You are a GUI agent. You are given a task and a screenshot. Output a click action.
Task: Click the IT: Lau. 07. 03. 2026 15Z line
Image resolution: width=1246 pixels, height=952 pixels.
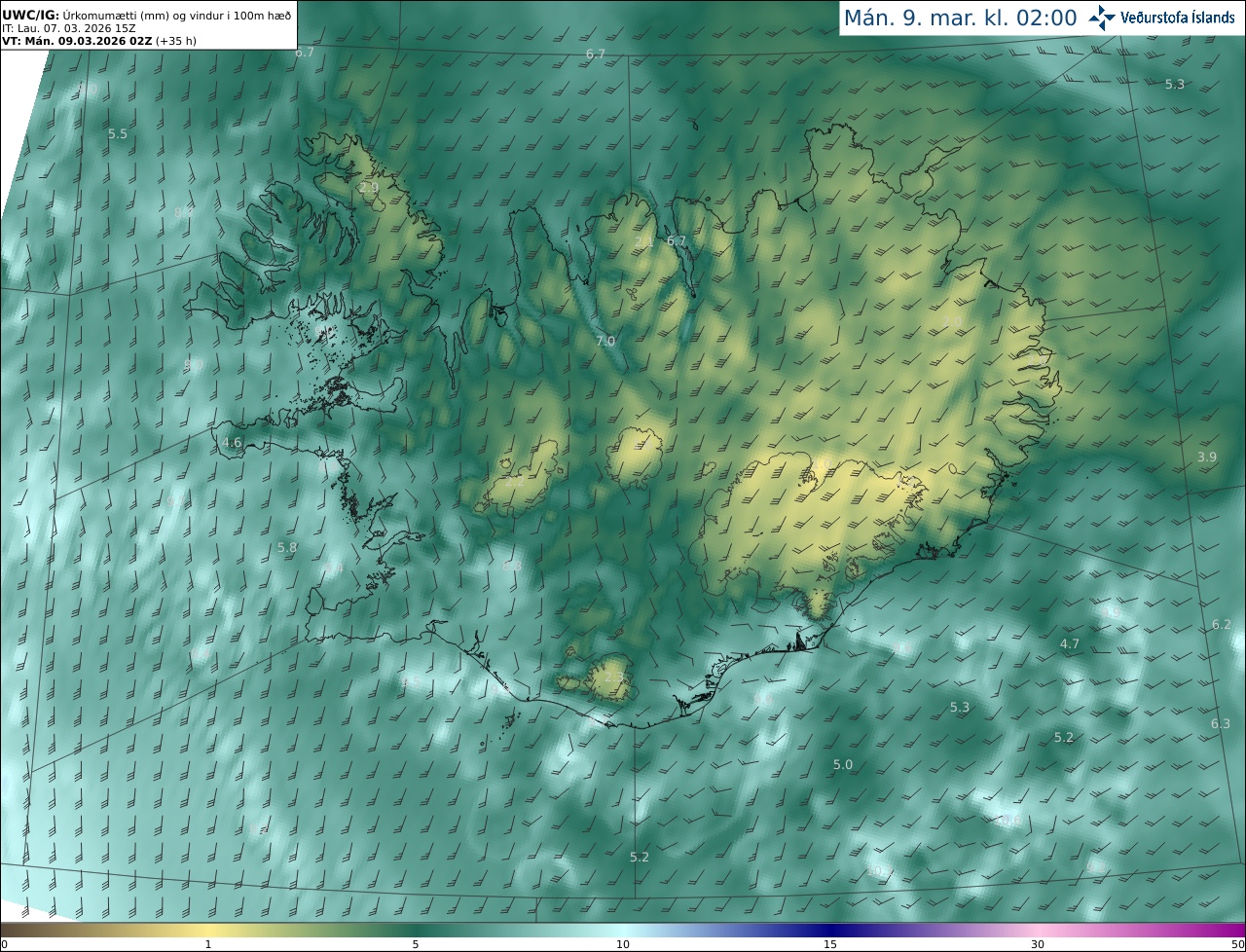pyautogui.click(x=69, y=27)
